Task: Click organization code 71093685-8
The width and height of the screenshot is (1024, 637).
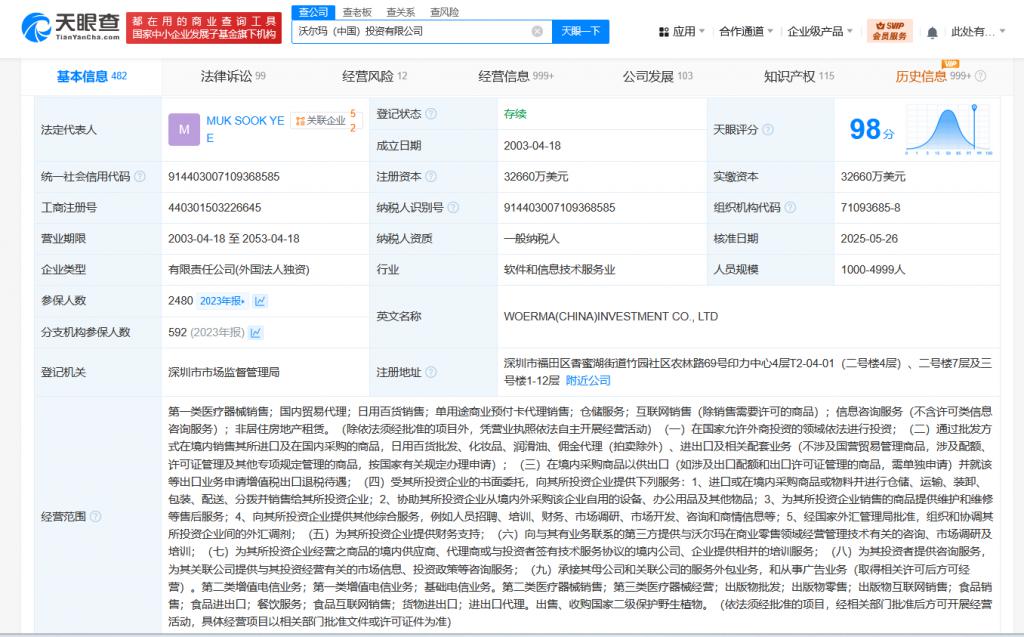Action: coord(870,208)
